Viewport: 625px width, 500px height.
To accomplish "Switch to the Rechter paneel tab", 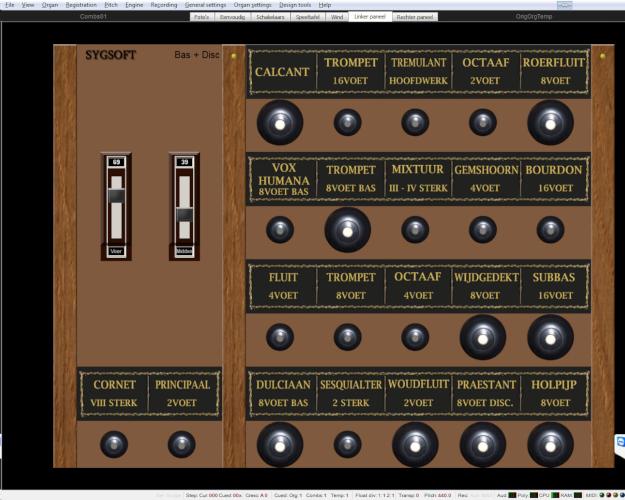I will coord(414,17).
